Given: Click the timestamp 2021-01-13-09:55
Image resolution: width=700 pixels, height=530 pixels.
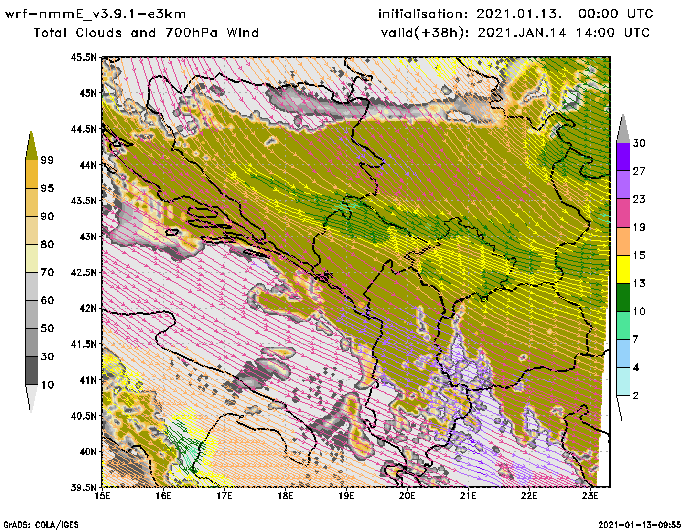Looking at the screenshot, I should pos(639,525).
